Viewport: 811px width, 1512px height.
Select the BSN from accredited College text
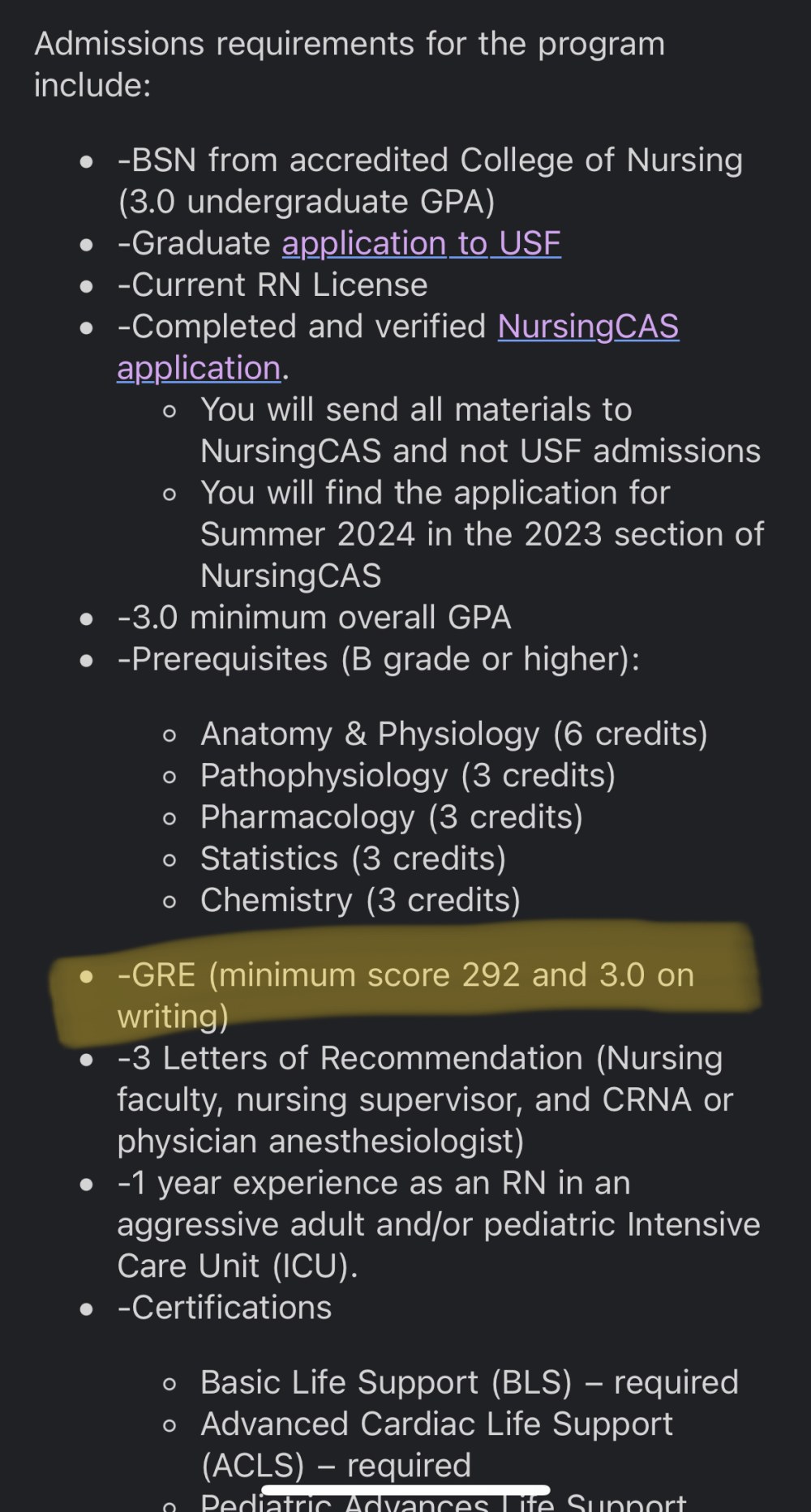[x=430, y=181]
